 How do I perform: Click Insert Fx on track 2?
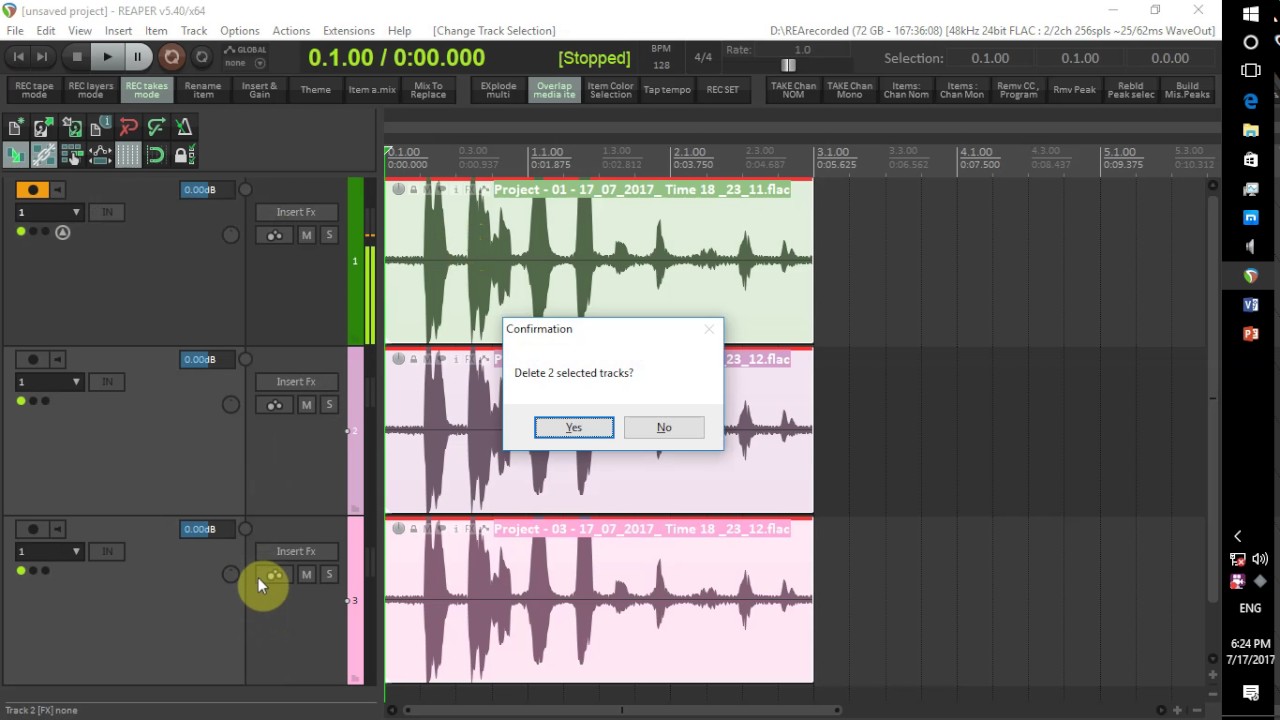[295, 381]
